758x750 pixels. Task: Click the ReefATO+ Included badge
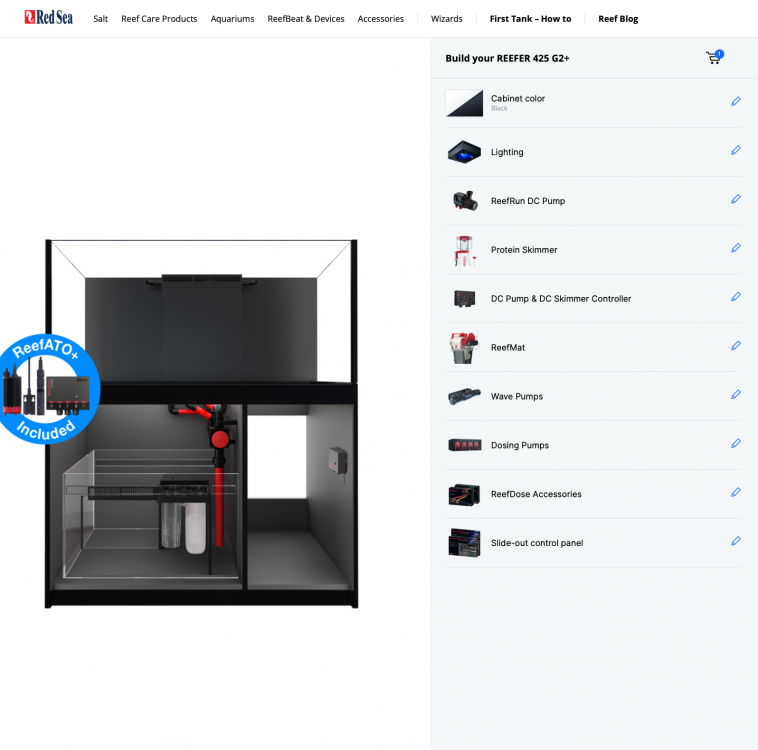pyautogui.click(x=49, y=390)
